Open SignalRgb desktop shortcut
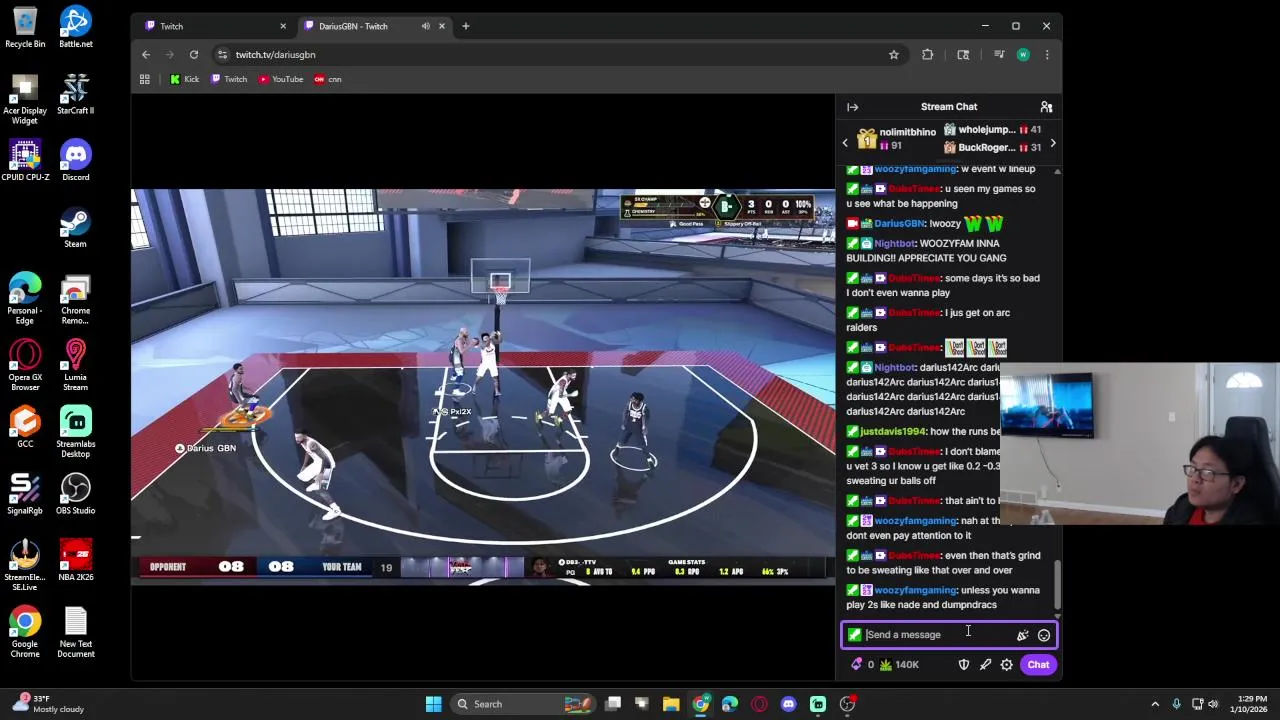Screen dimensions: 1280x720 [x=25, y=494]
